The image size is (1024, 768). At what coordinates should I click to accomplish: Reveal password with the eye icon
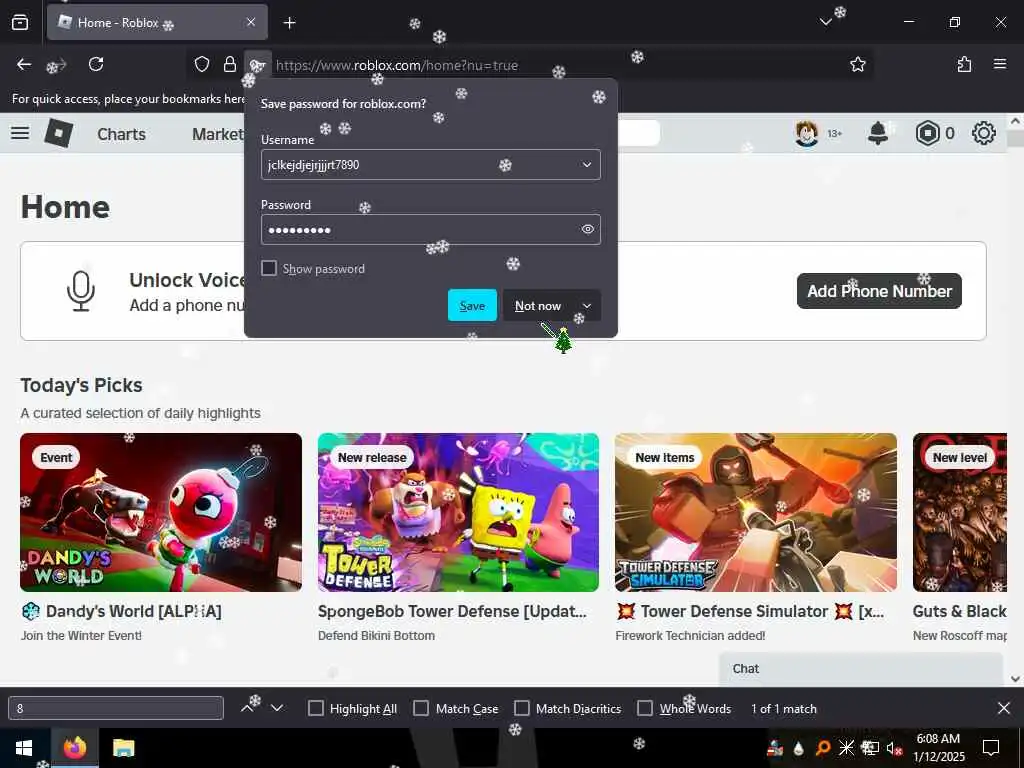tap(587, 229)
